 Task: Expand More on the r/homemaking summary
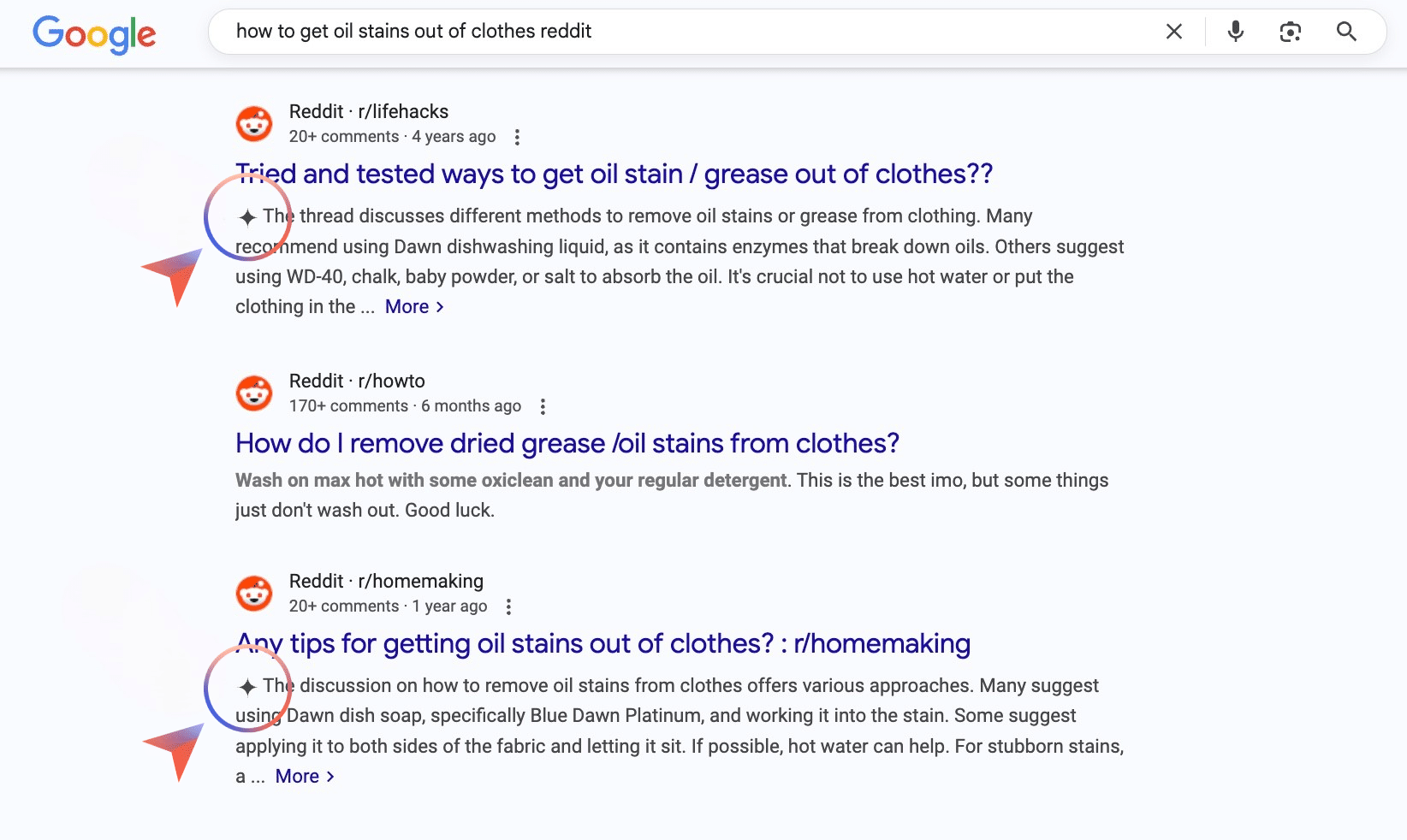click(305, 776)
